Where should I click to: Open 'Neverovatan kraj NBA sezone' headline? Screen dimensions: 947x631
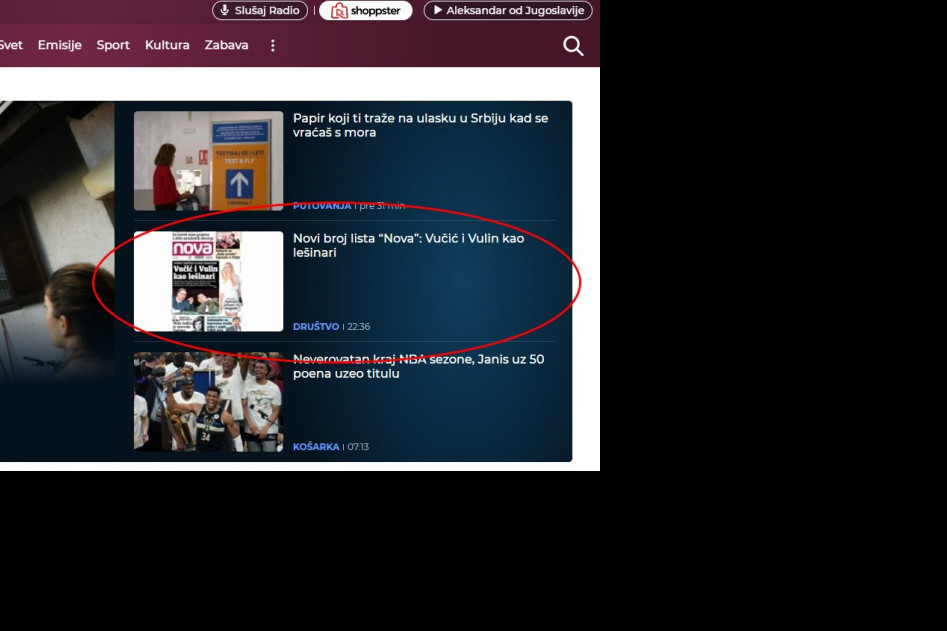pos(418,366)
